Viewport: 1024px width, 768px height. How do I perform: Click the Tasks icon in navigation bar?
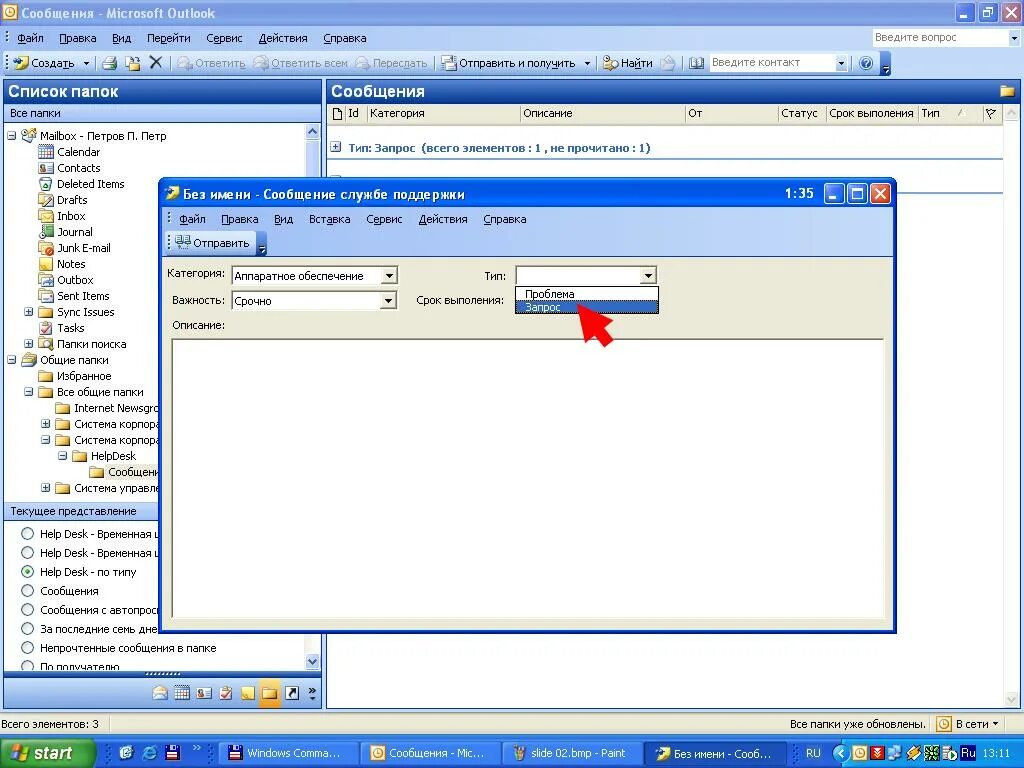[226, 693]
